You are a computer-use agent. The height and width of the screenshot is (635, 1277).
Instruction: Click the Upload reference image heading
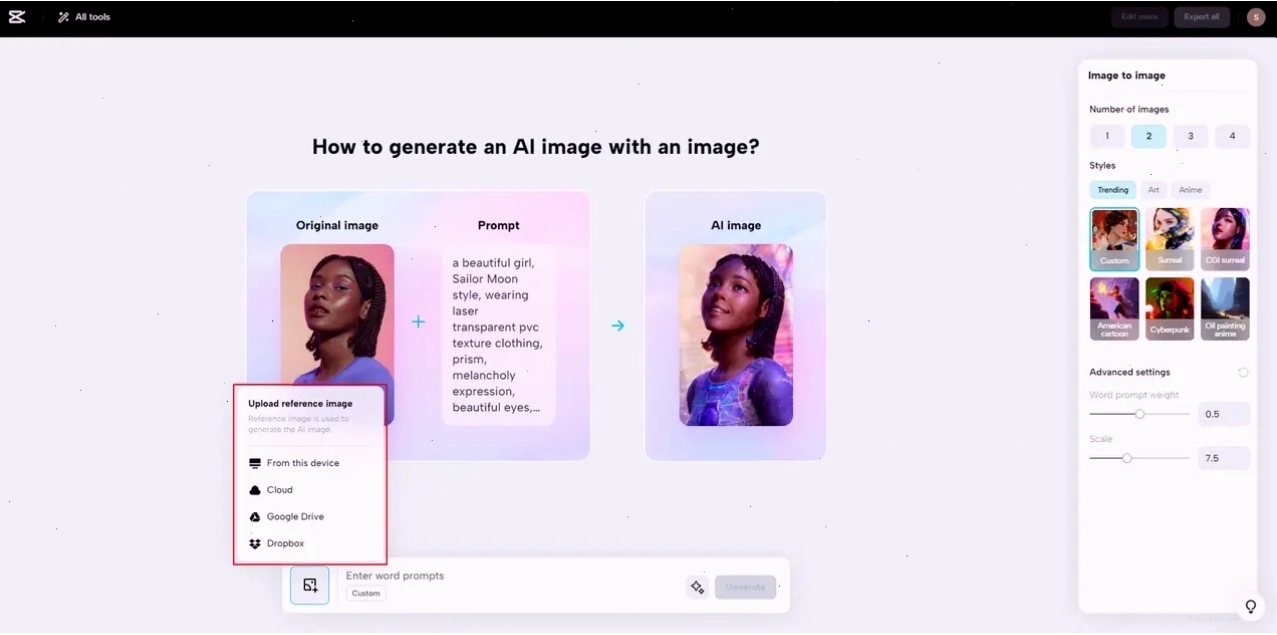click(x=300, y=404)
